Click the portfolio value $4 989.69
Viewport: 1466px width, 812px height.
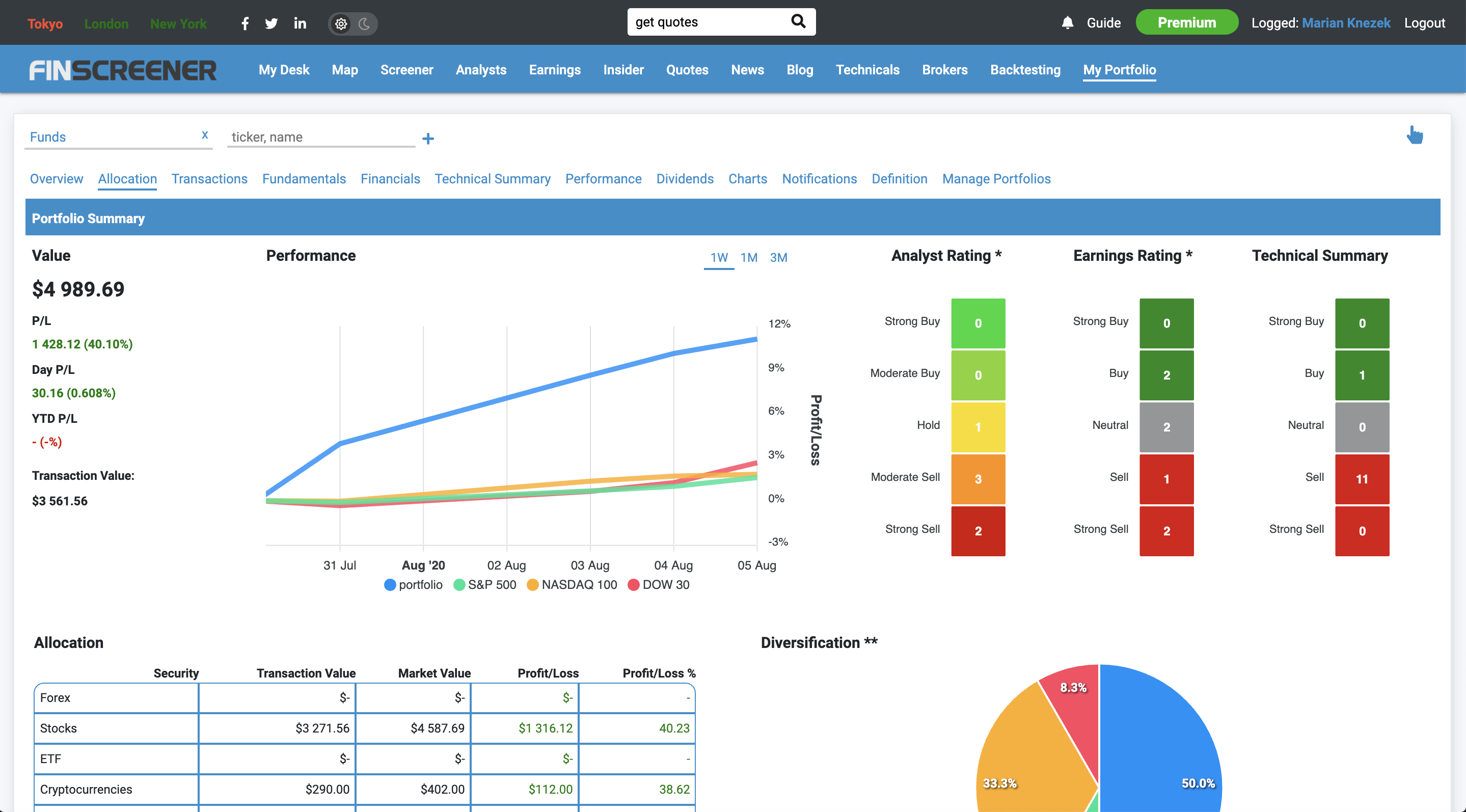[x=78, y=289]
